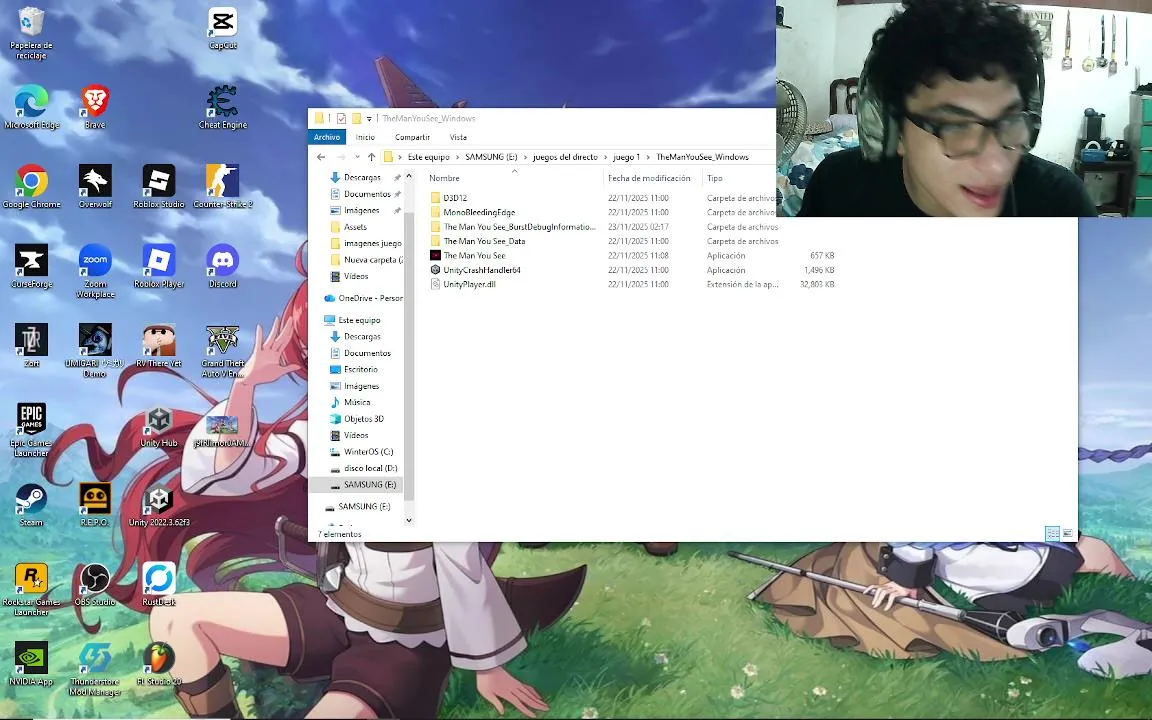Open the Microsoft Edge desktop shortcut
The width and height of the screenshot is (1152, 720).
(x=32, y=107)
